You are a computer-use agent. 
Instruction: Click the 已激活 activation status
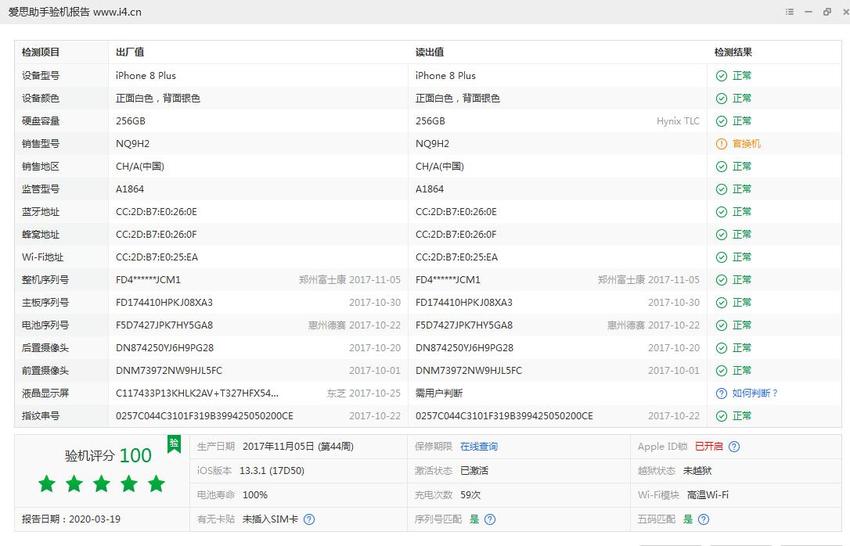click(474, 471)
